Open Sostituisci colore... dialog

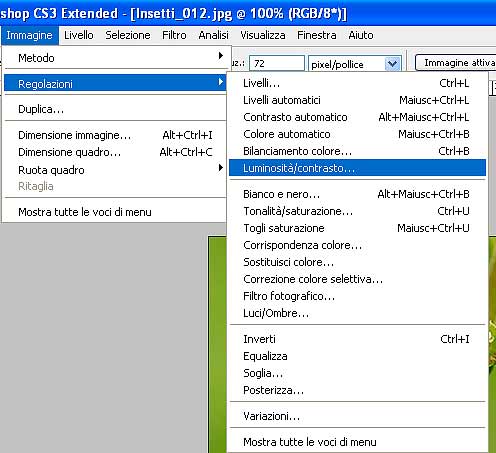tap(357, 262)
